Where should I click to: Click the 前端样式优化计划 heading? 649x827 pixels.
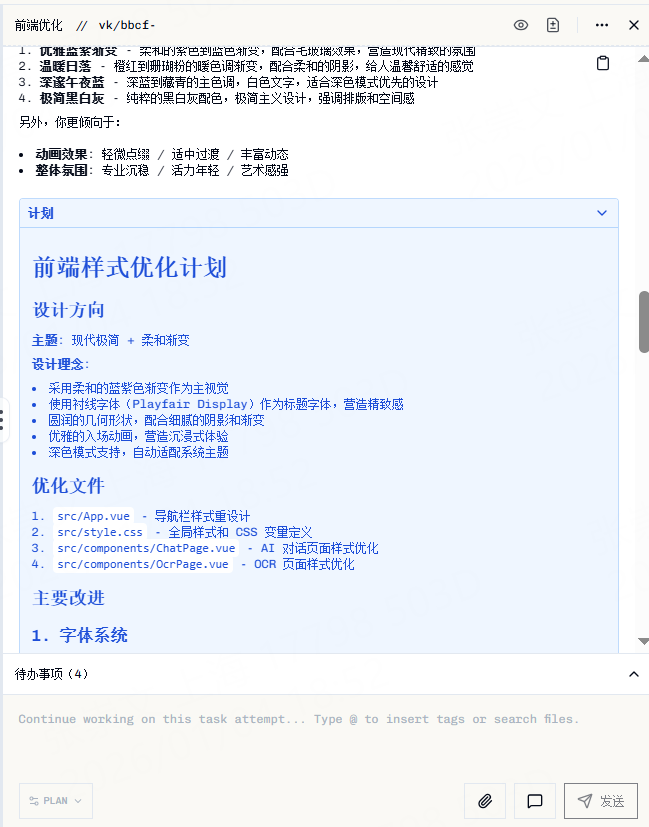[x=130, y=267]
